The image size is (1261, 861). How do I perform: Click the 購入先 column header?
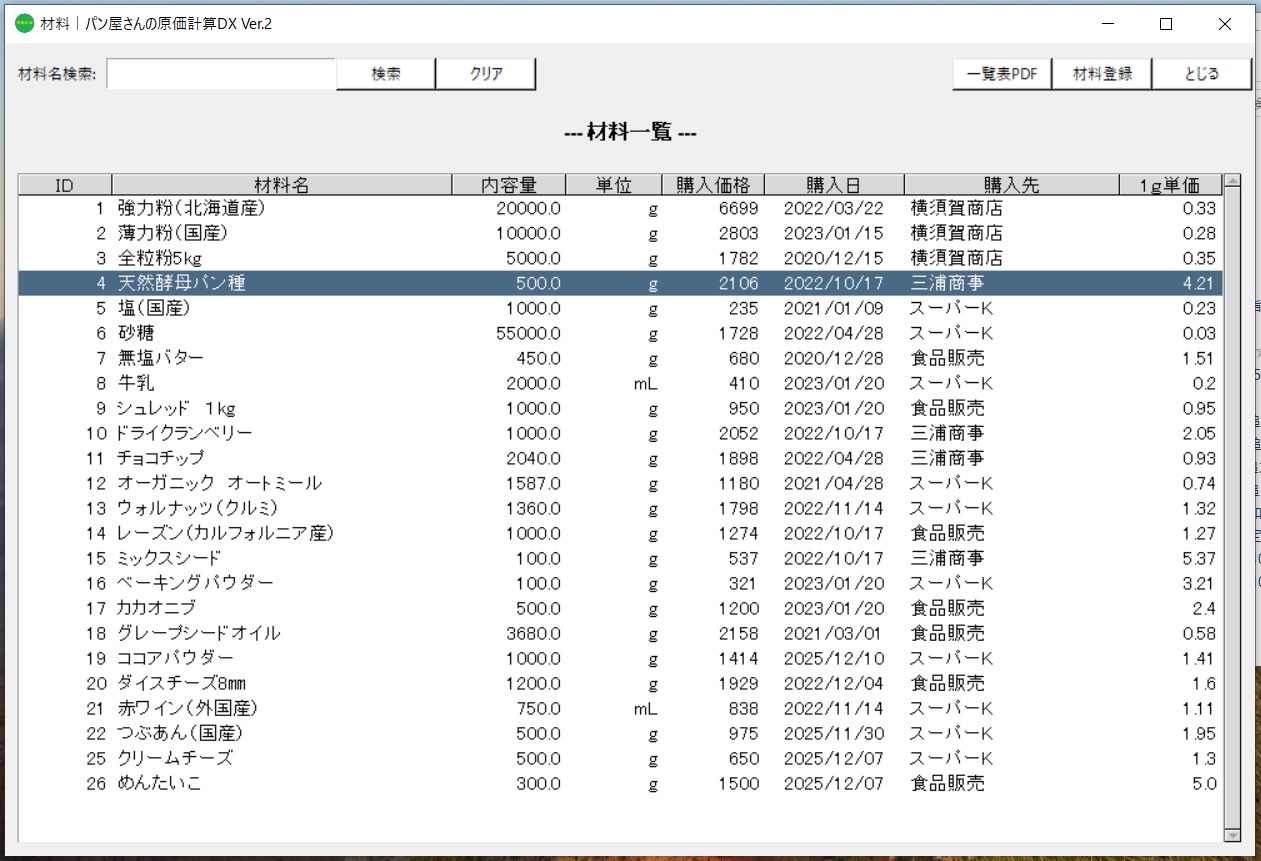[x=1011, y=184]
